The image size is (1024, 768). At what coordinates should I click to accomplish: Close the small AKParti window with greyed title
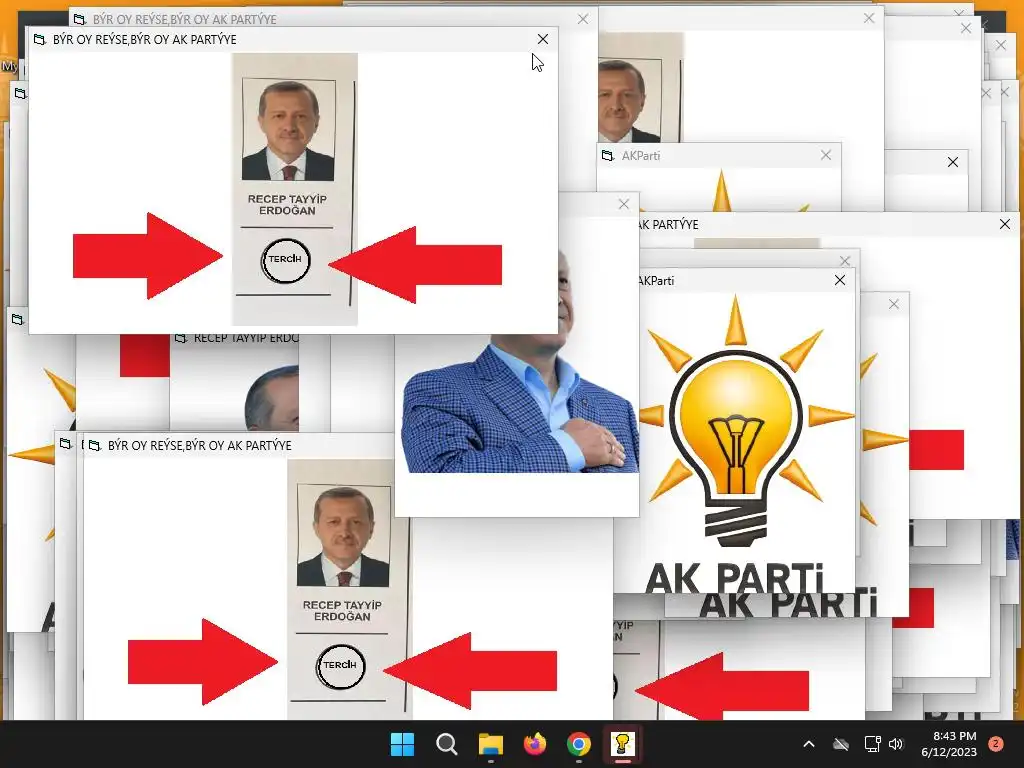826,155
